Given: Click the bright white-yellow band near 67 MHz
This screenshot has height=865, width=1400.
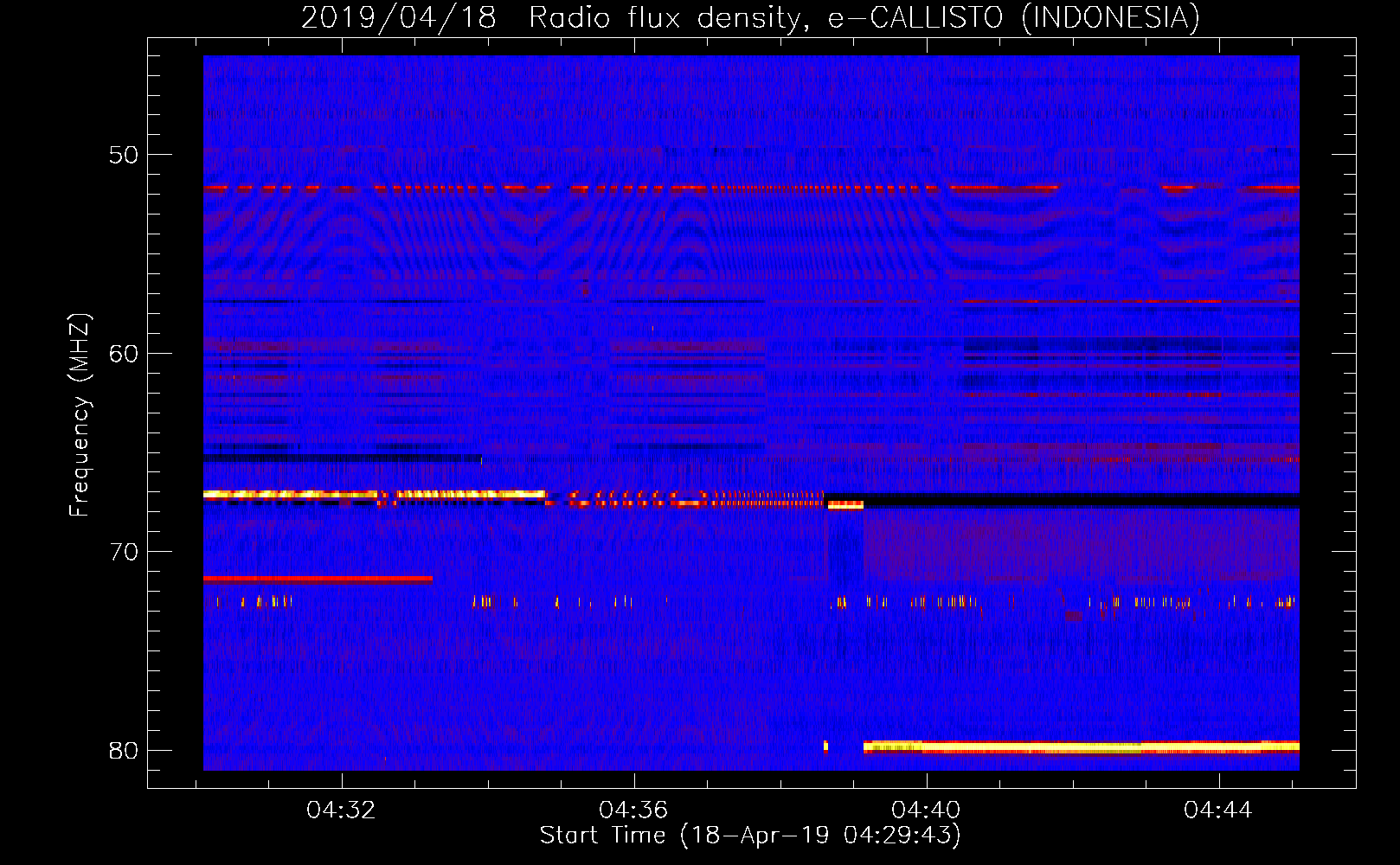Looking at the screenshot, I should coord(375,495).
